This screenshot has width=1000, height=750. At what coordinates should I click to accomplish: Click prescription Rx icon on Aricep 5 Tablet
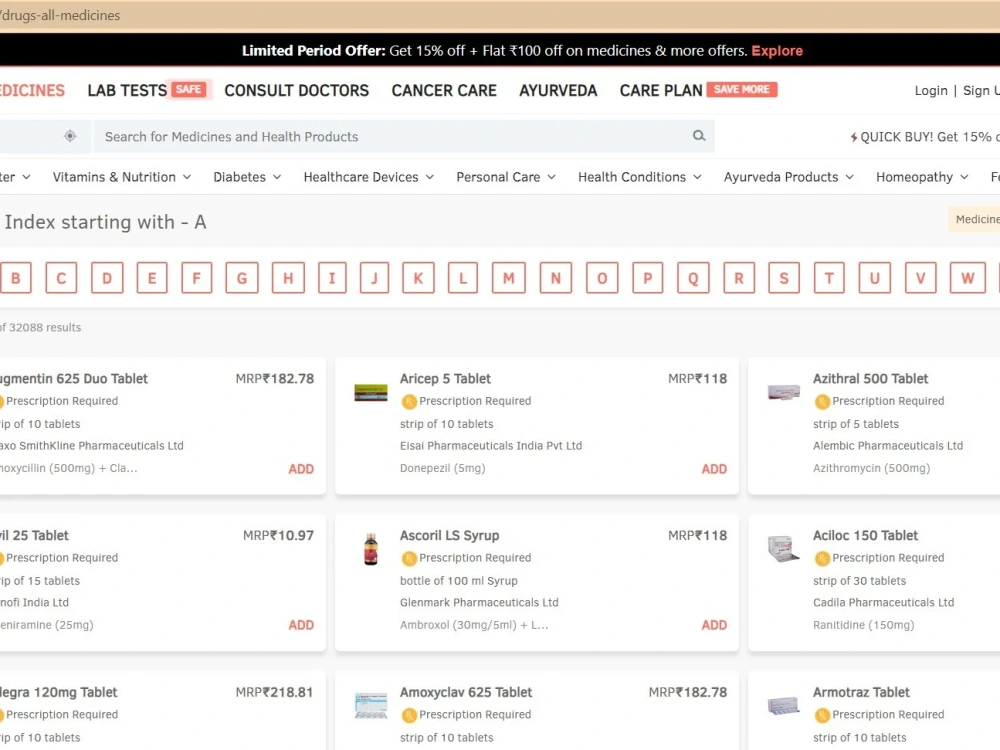(409, 401)
